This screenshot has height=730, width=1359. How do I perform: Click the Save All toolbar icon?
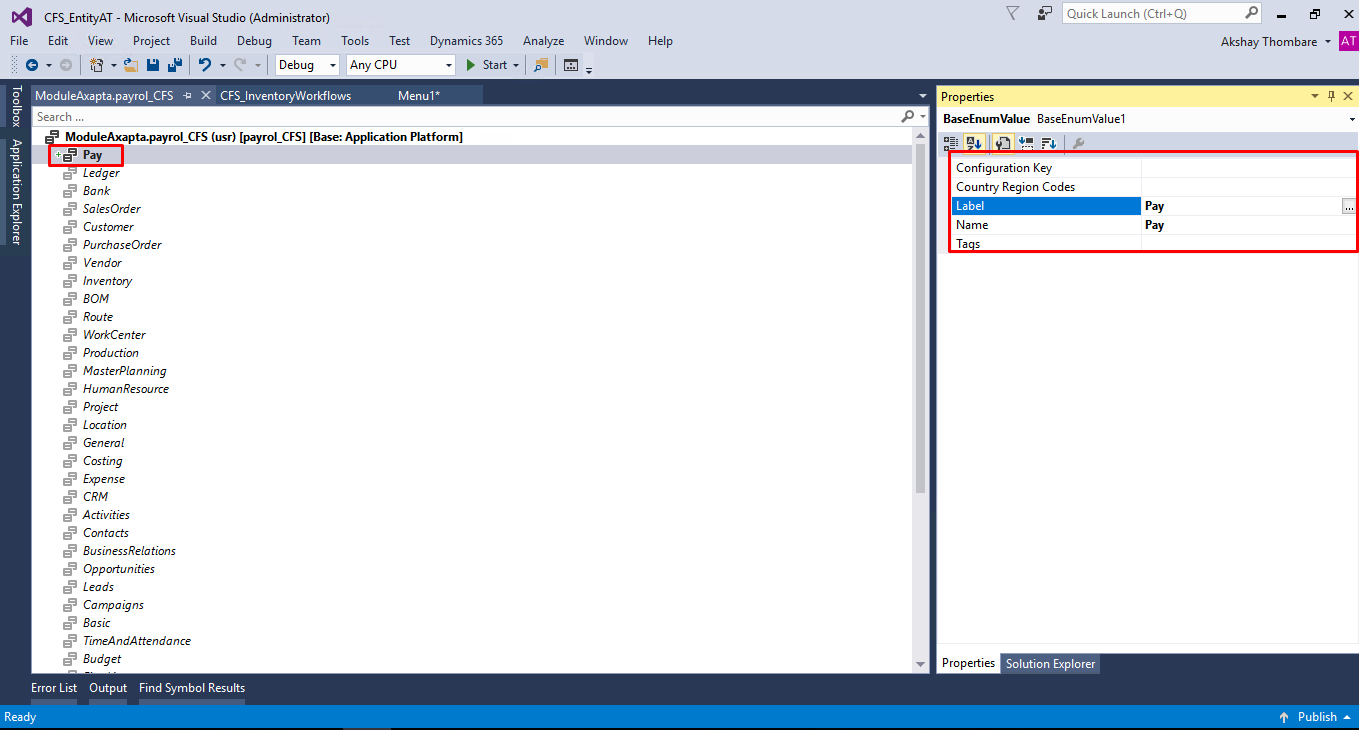[175, 65]
